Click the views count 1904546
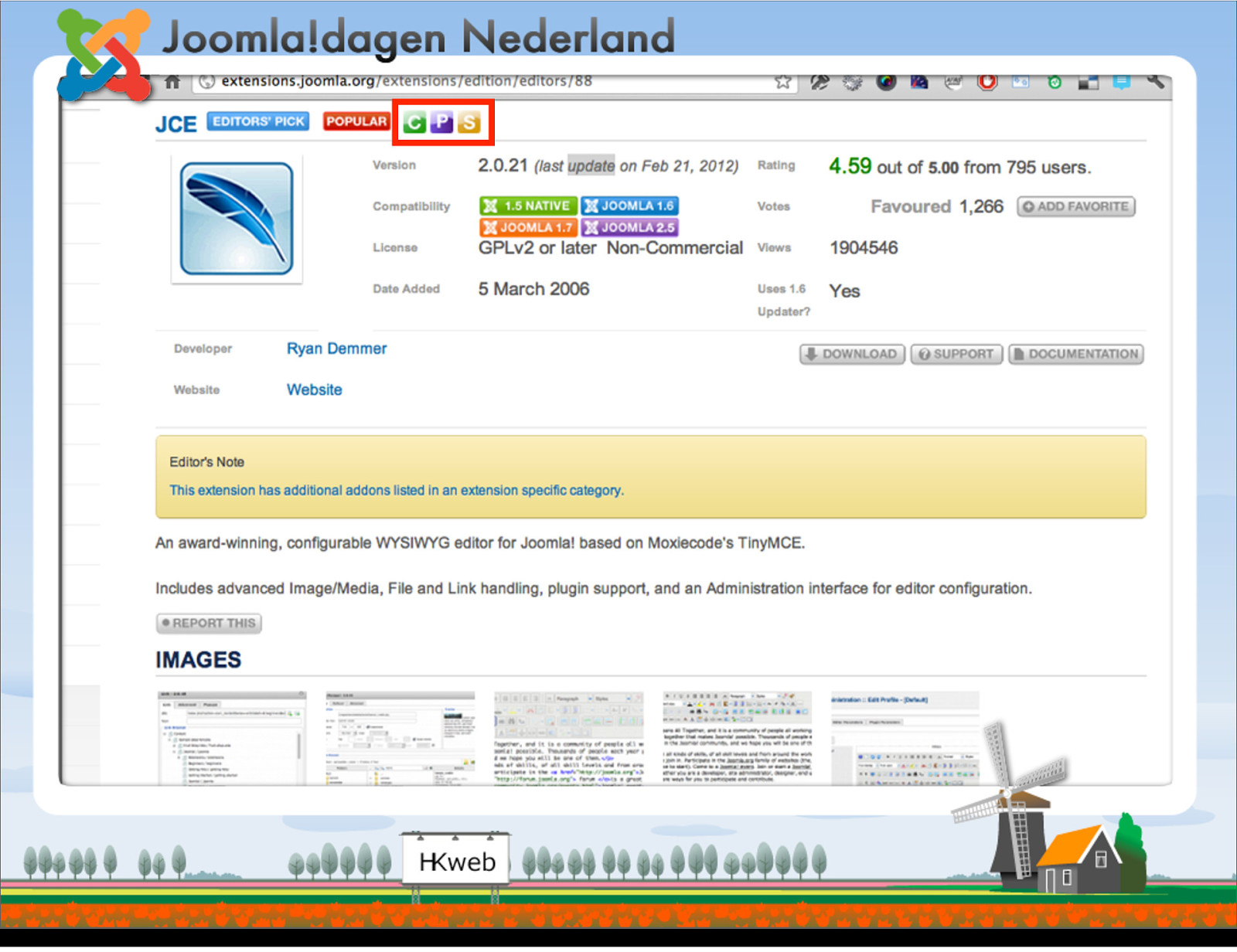Image resolution: width=1237 pixels, height=952 pixels. 864,248
